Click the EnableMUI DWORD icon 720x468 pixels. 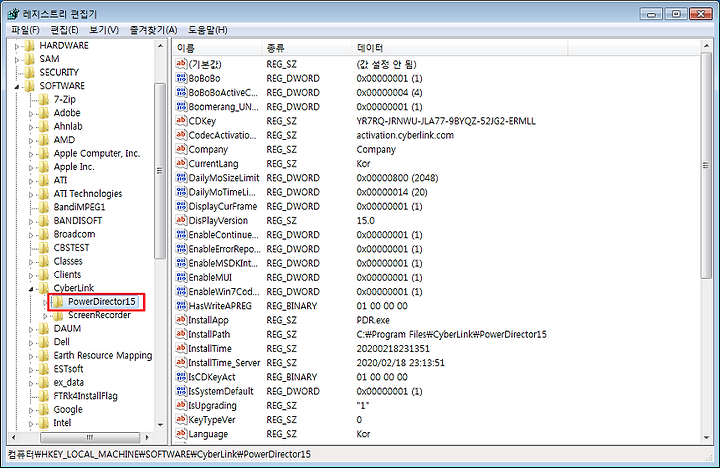[181, 277]
